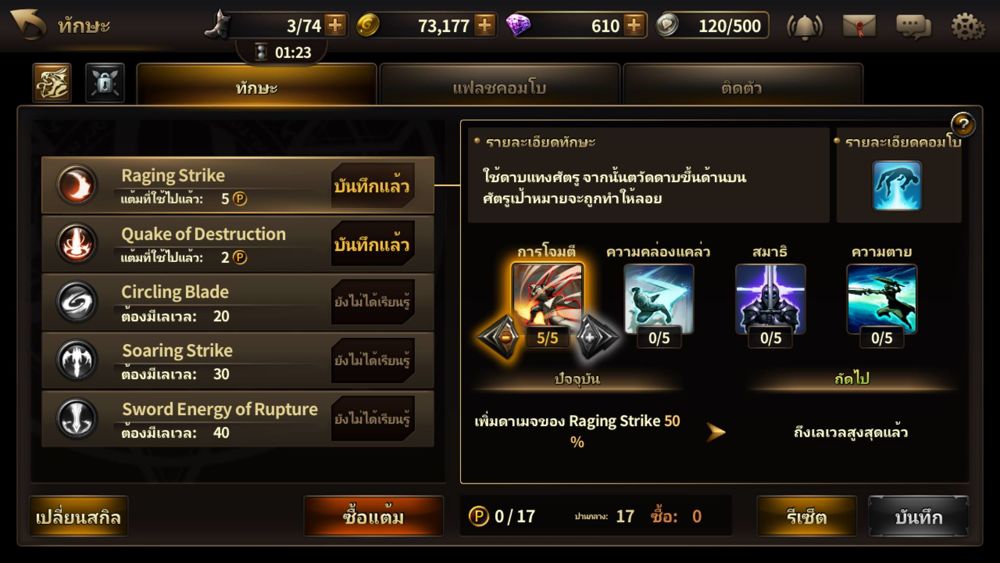Select the locked skill set icon
Image resolution: width=1000 pixels, height=563 pixels.
tap(105, 83)
